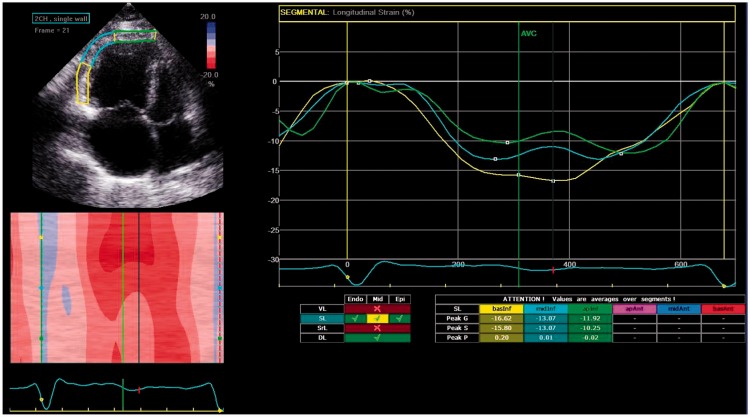This screenshot has height=417, width=750.
Task: Click the Frame = 21 indicator
Action: tap(52, 30)
